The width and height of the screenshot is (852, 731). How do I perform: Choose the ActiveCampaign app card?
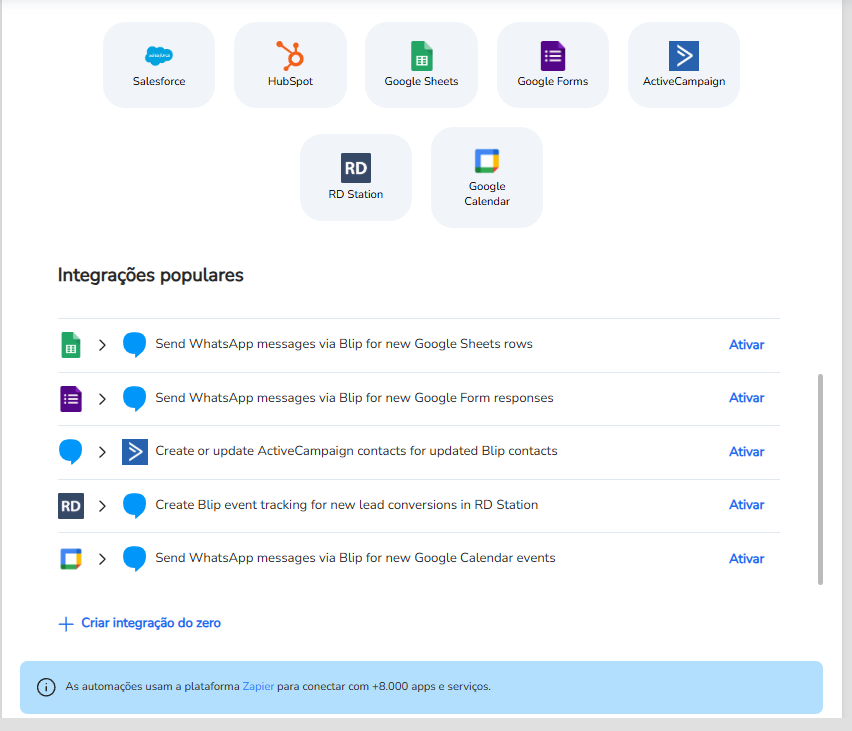pos(684,65)
